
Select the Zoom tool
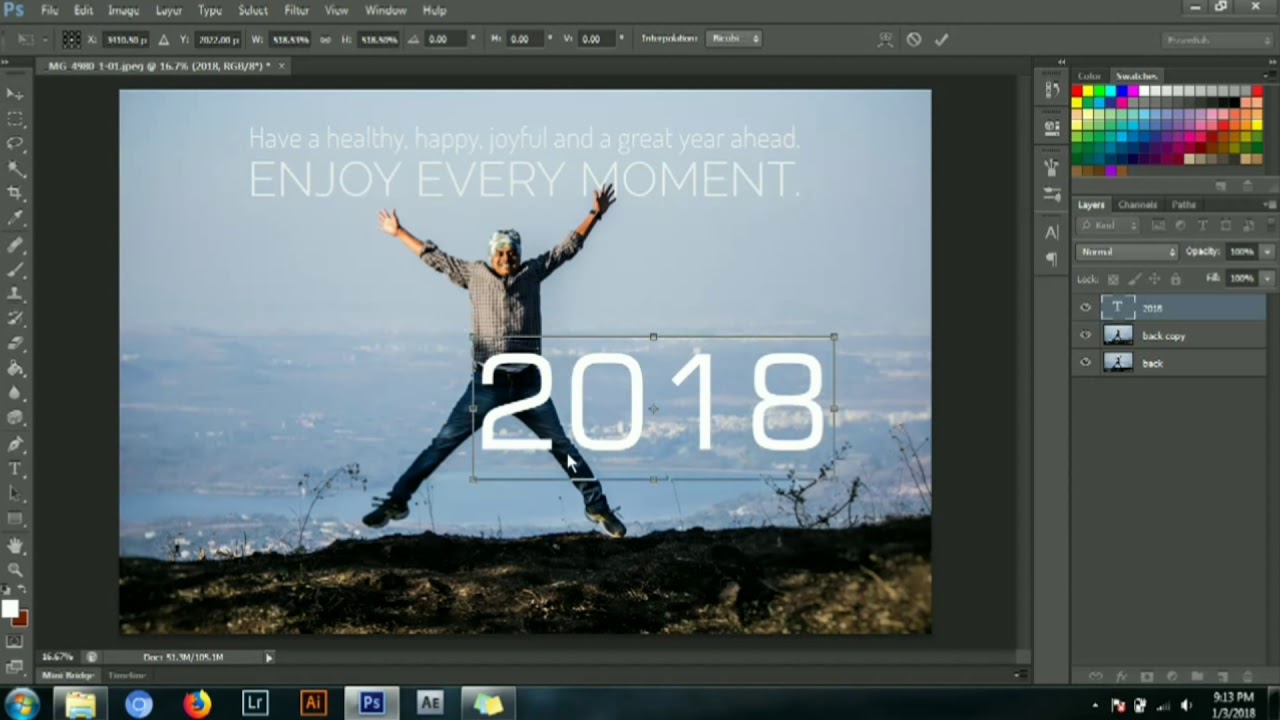click(15, 570)
